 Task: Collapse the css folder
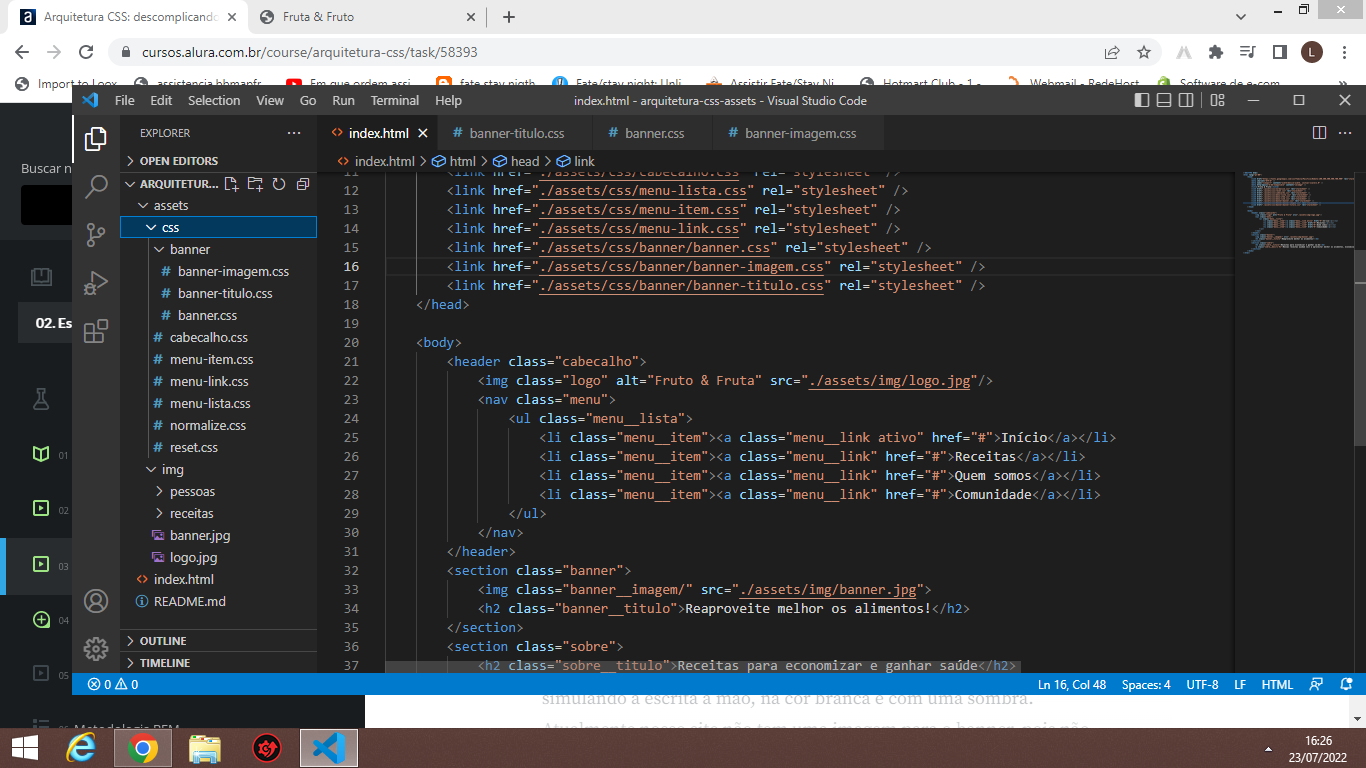[x=218, y=227]
